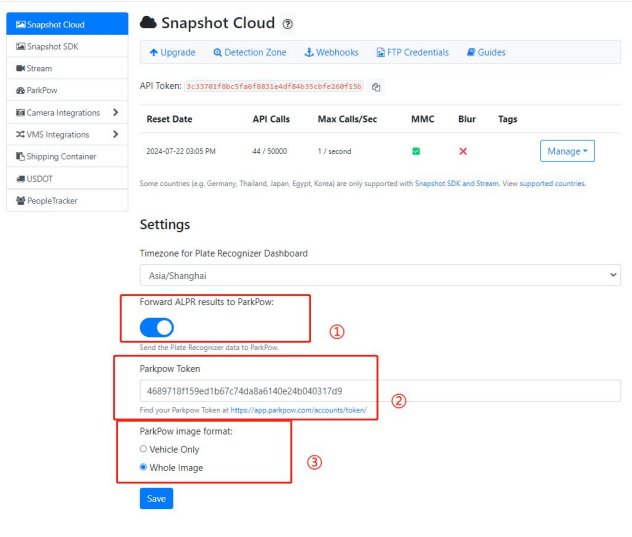Screen dimensions: 632x537
Task: Open the ParkPow sidebar entry
Action: point(67,90)
